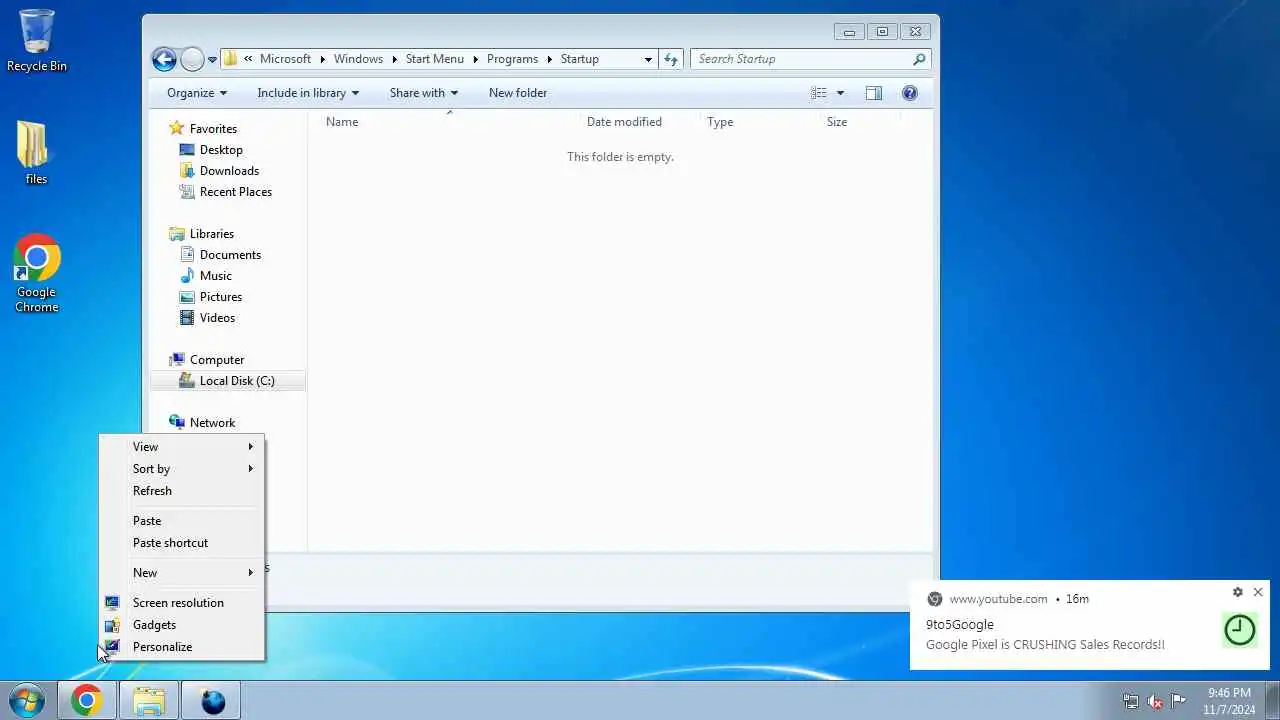Click the Show desktop button
The width and height of the screenshot is (1280, 720).
coord(1272,701)
